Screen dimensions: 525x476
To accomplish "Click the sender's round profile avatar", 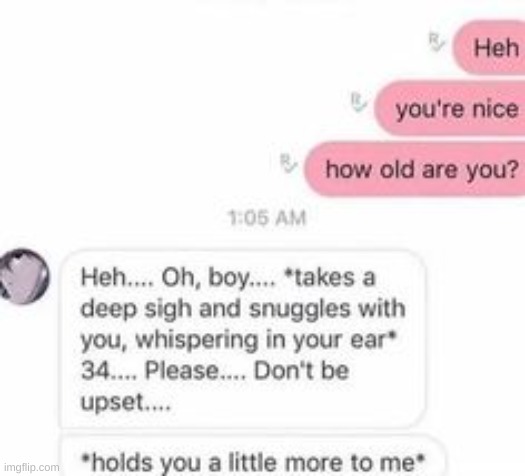I will point(24,276).
